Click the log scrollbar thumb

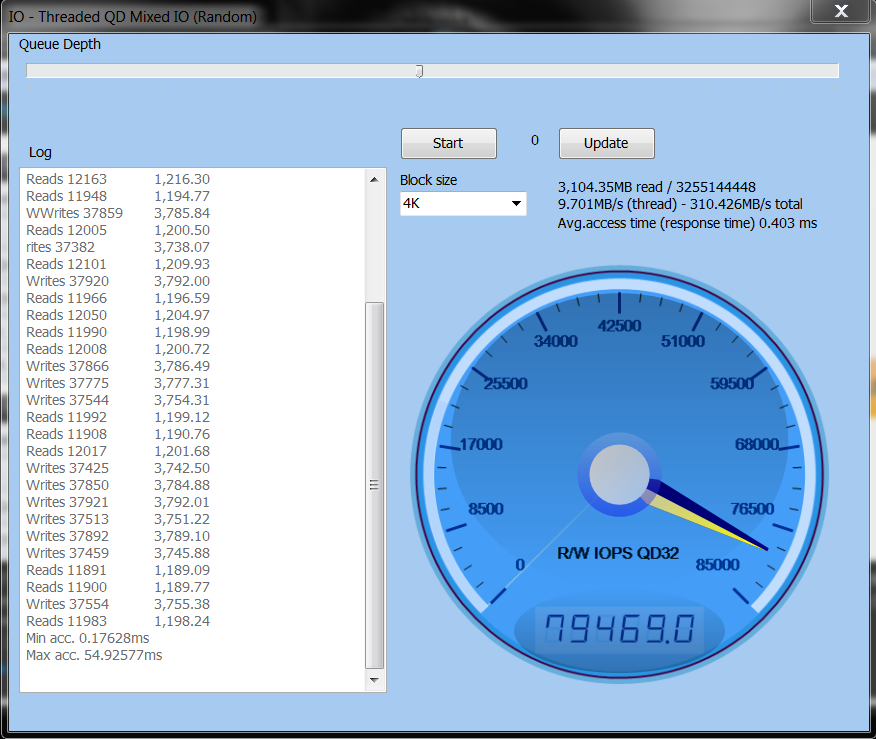coord(375,485)
